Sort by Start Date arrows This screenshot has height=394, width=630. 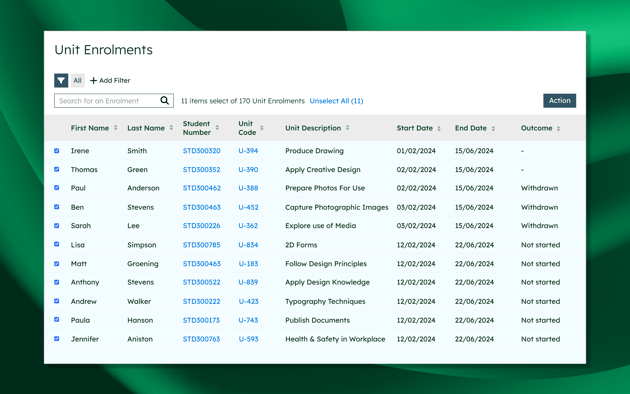[x=439, y=128]
